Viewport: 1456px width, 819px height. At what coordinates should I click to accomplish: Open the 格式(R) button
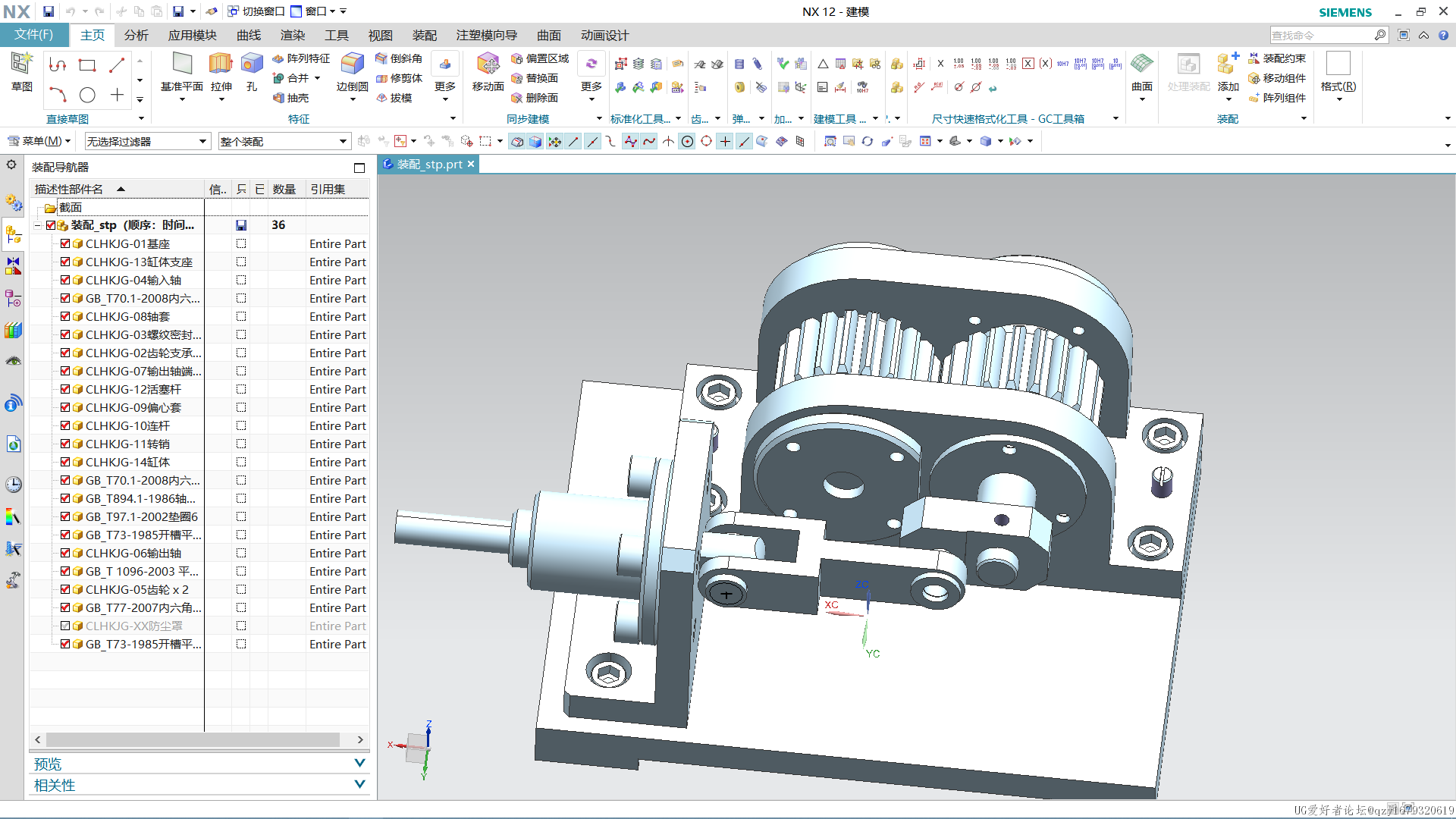(x=1338, y=76)
